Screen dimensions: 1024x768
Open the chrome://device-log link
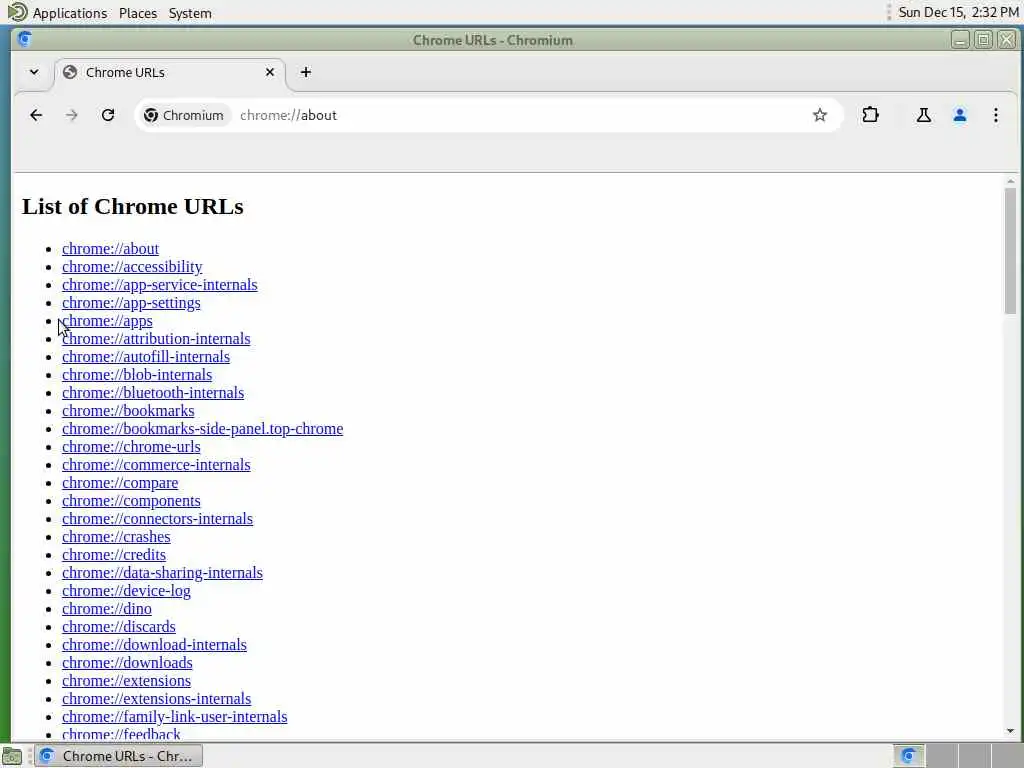click(x=126, y=590)
